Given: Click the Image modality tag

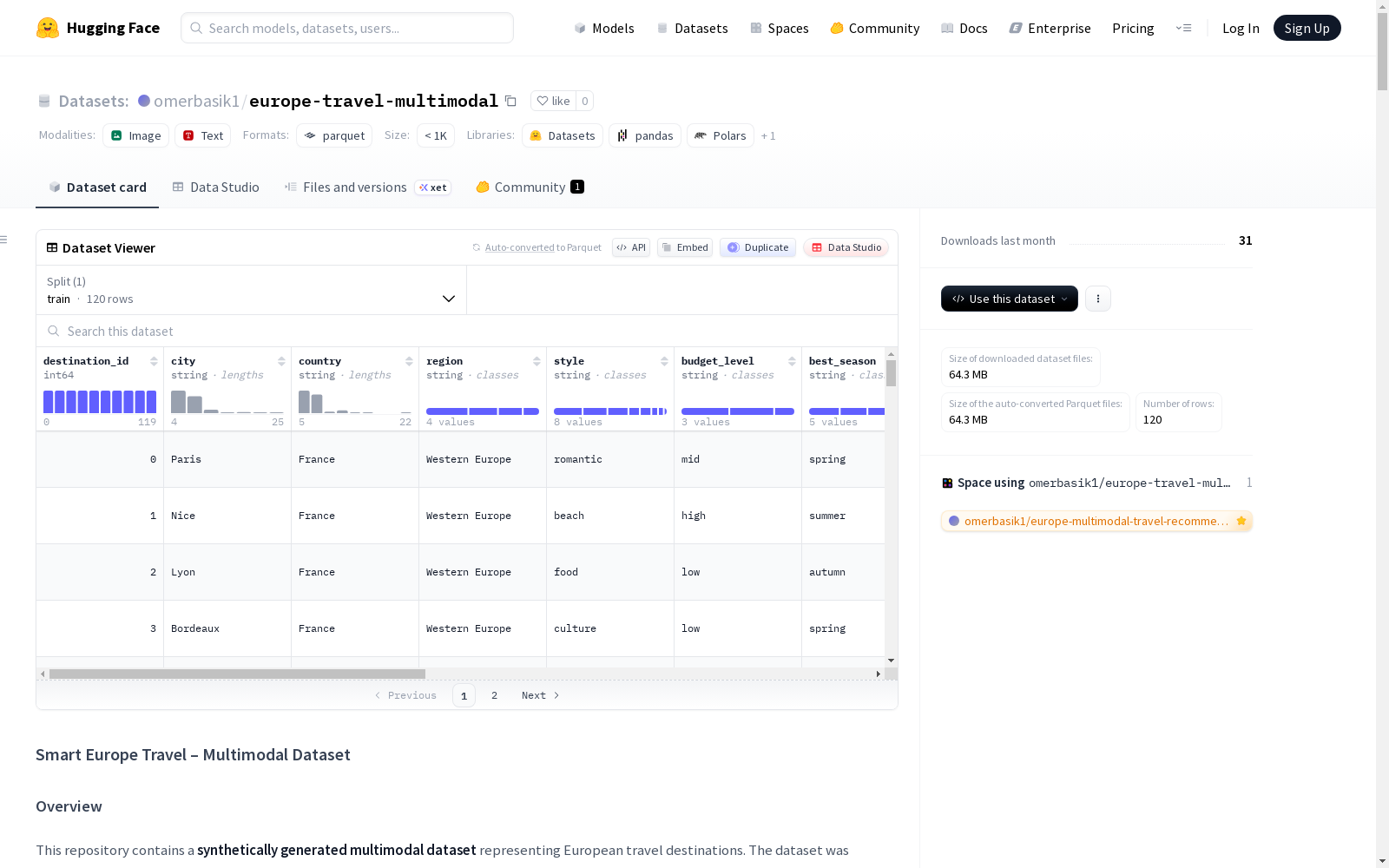Looking at the screenshot, I should click(x=135, y=135).
